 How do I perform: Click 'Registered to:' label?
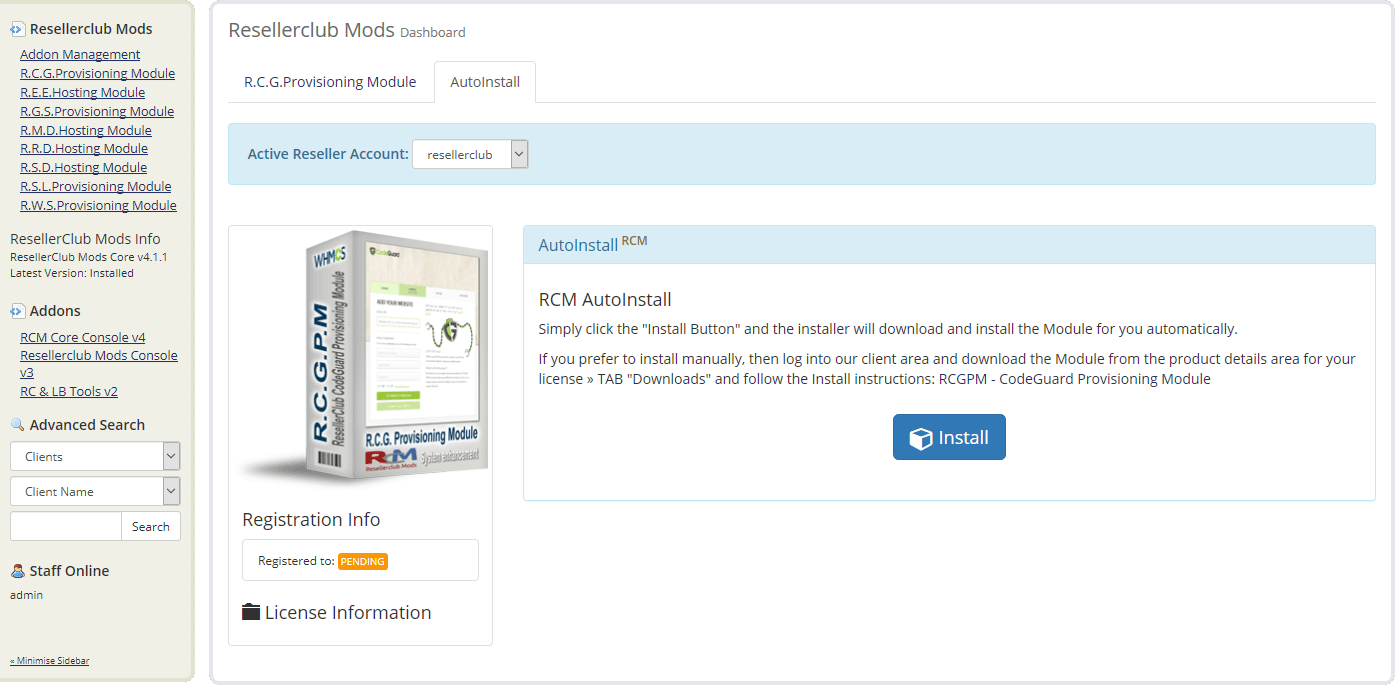[296, 561]
